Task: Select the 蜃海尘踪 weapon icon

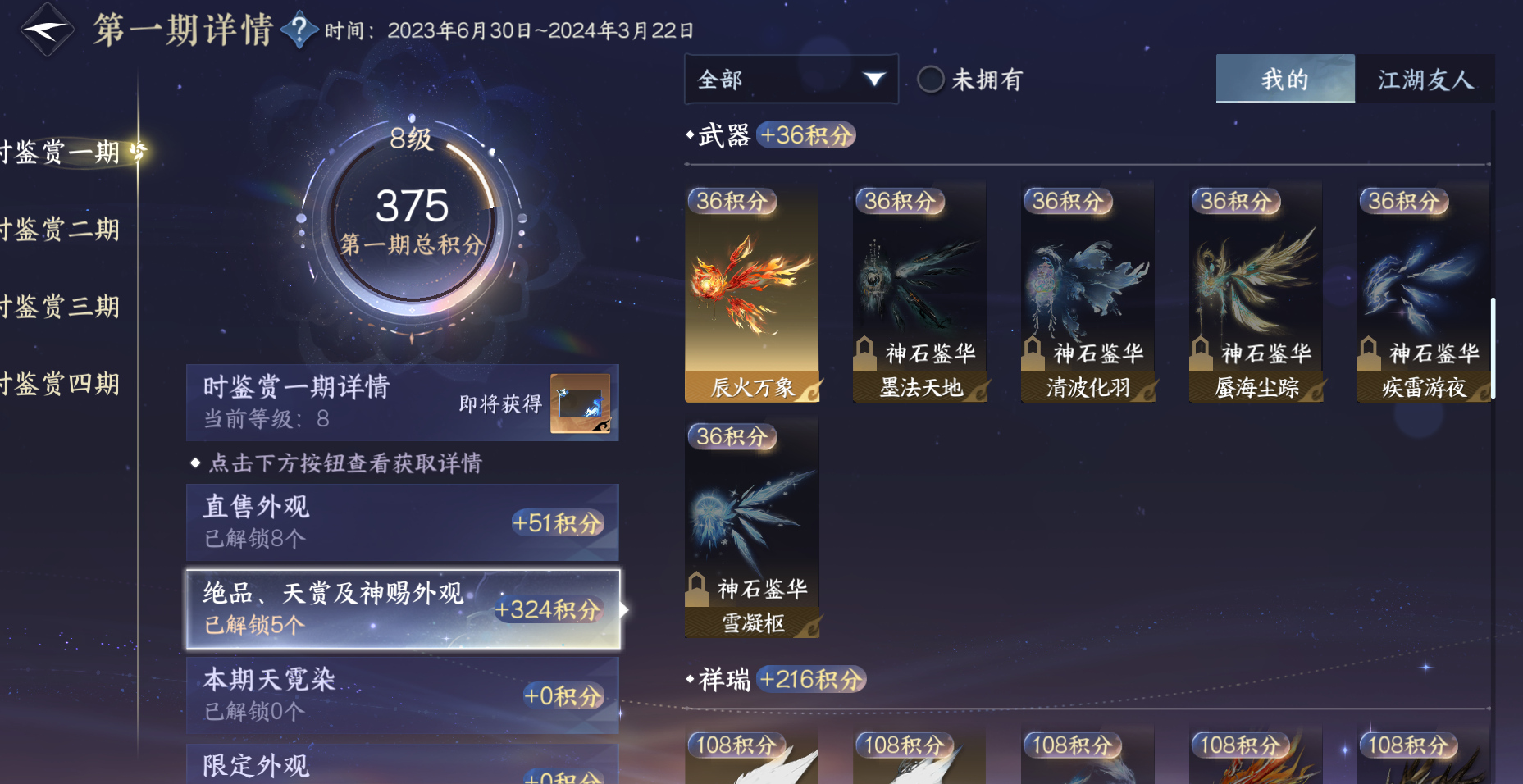Action: [1256, 293]
